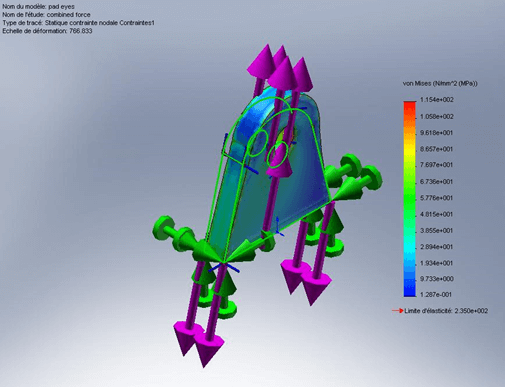This screenshot has height=387, width=505.
Task: Click the 'Nom du modèle: pad eyes' text
Action: pos(39,6)
